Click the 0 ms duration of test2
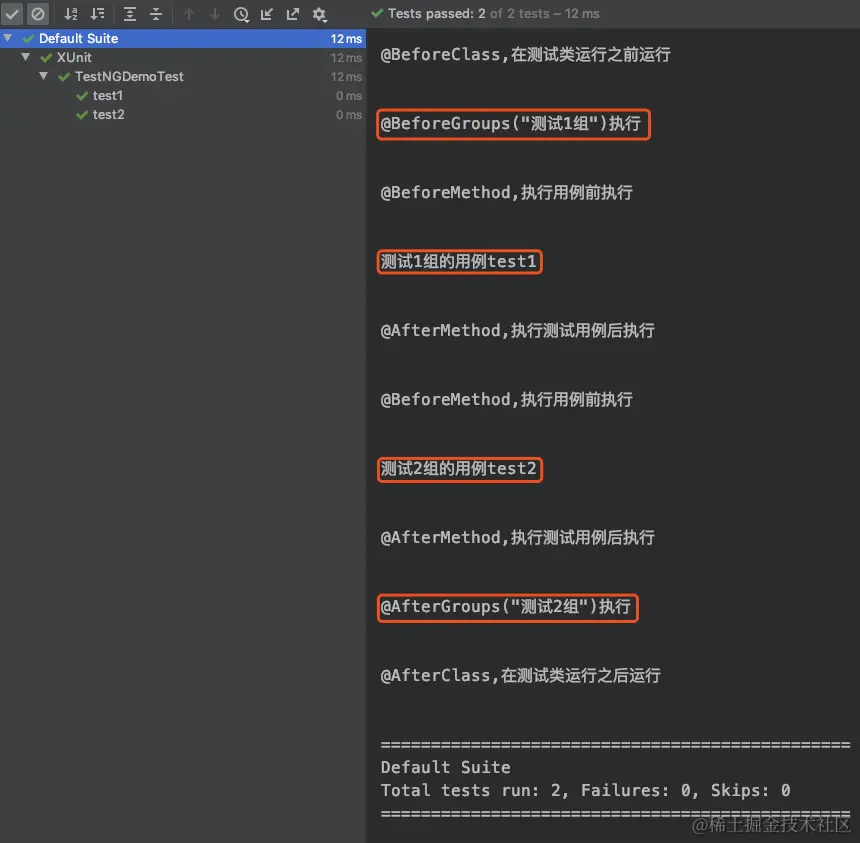Screen dimensions: 860x843 pyautogui.click(x=349, y=115)
